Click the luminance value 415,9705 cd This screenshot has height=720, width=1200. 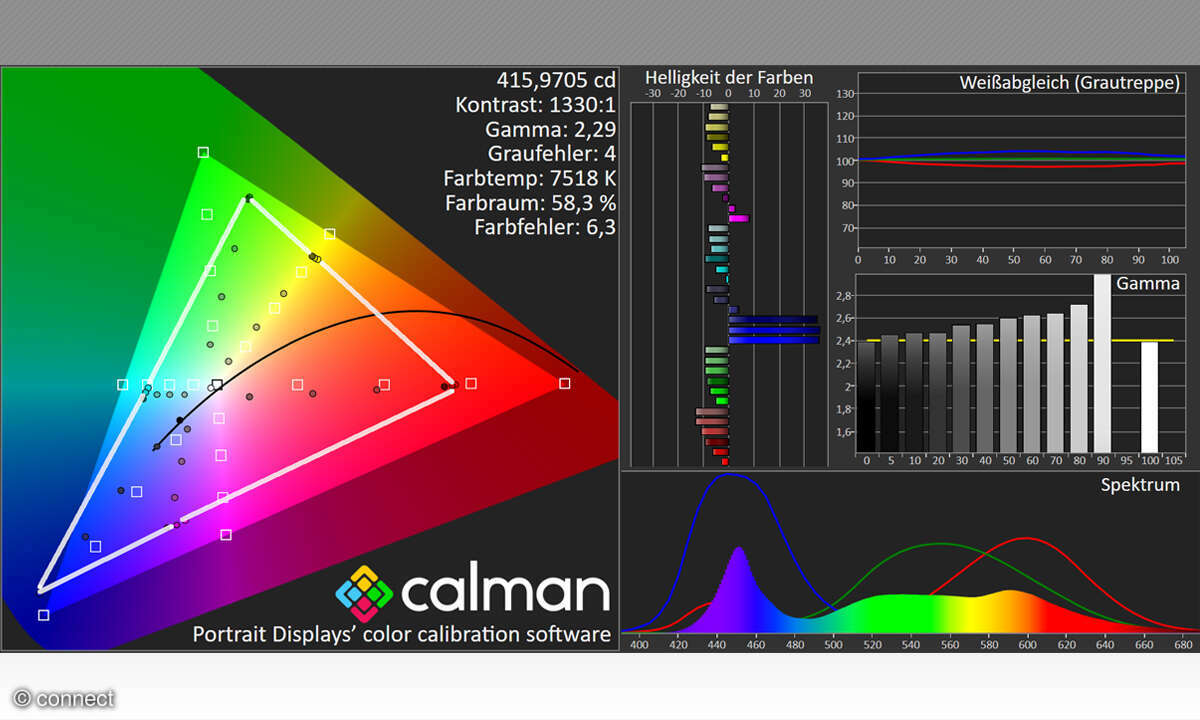(x=556, y=80)
